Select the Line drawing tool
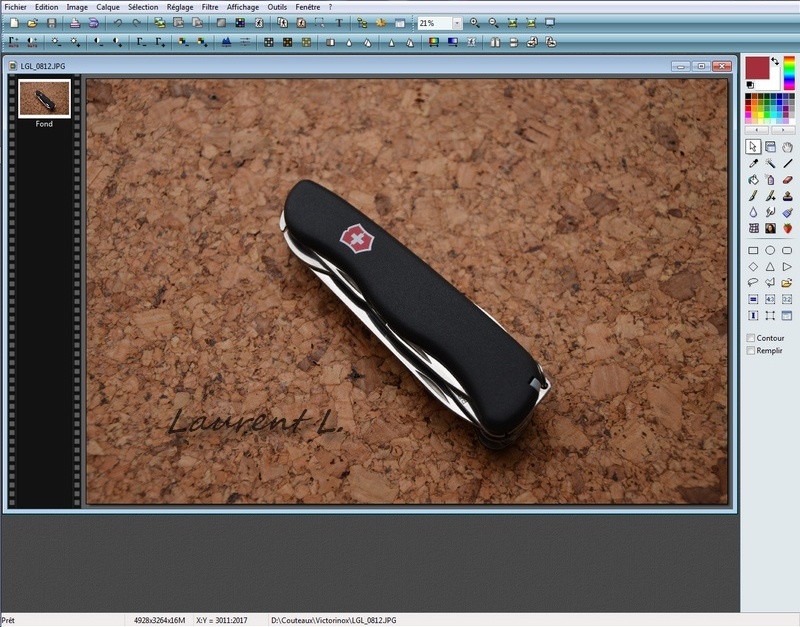 [787, 163]
